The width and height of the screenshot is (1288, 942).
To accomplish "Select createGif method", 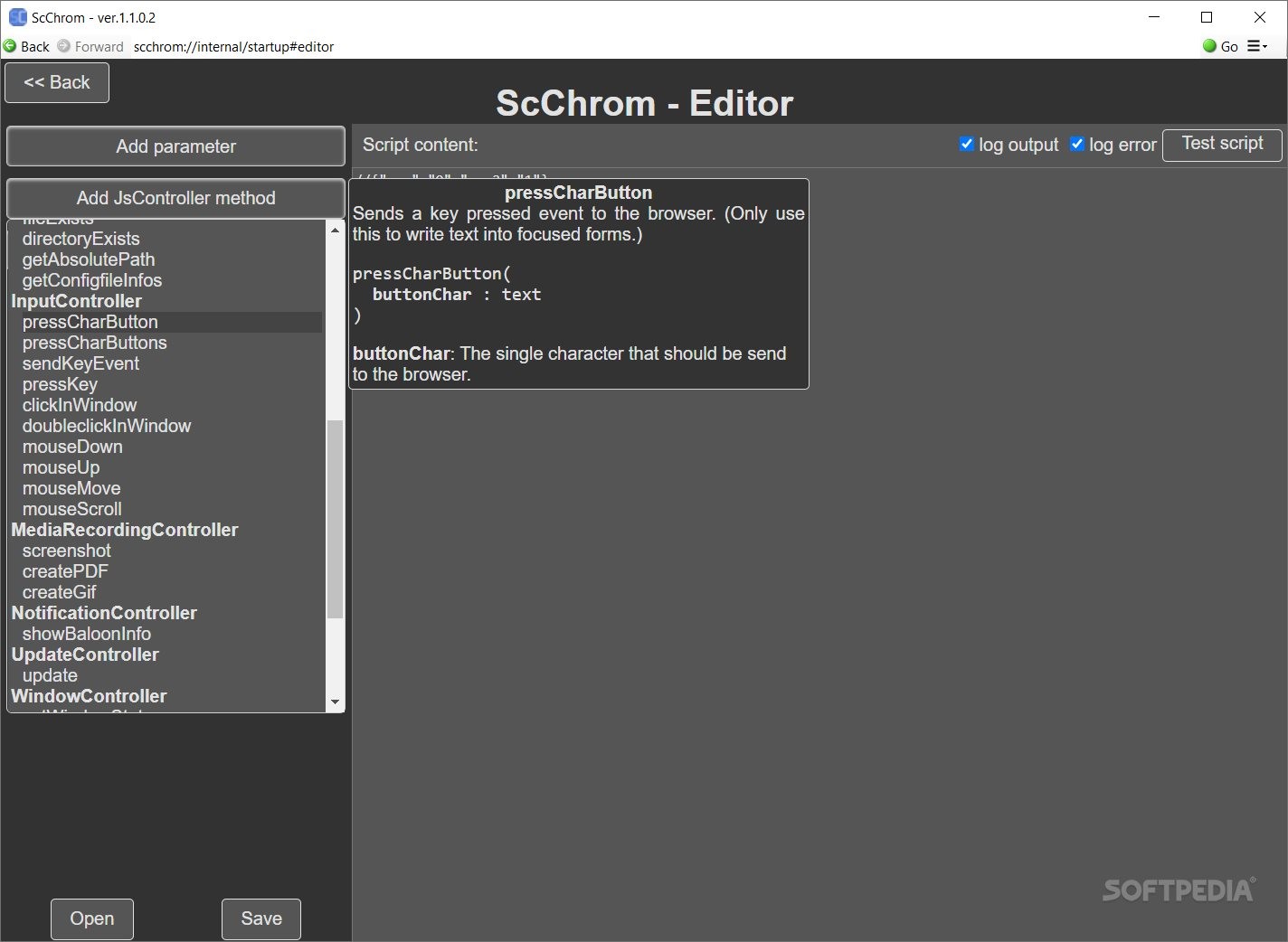I will (x=60, y=592).
